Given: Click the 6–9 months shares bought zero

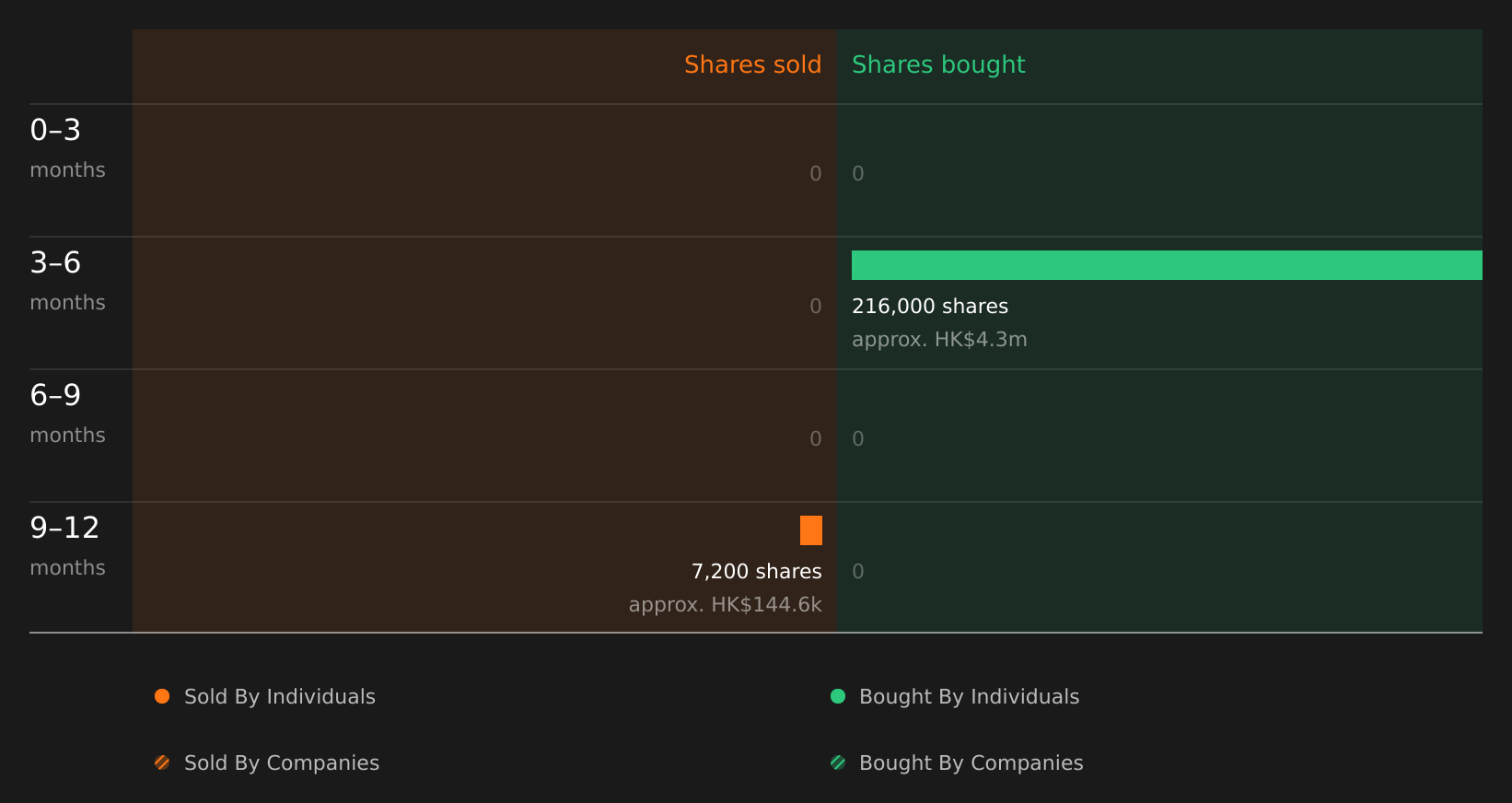Looking at the screenshot, I should (858, 439).
